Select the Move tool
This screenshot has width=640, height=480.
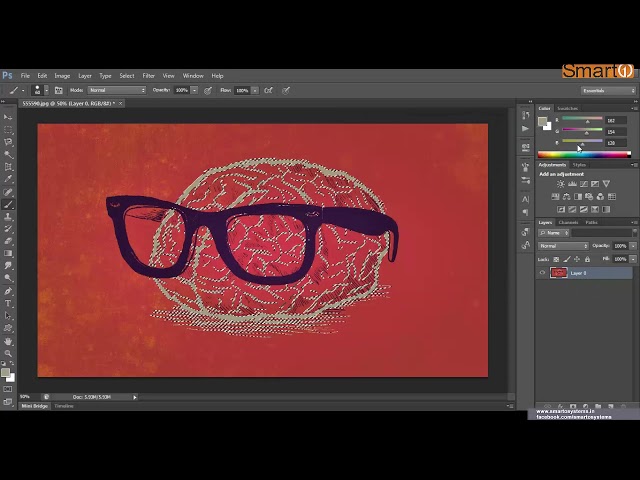pos(8,117)
